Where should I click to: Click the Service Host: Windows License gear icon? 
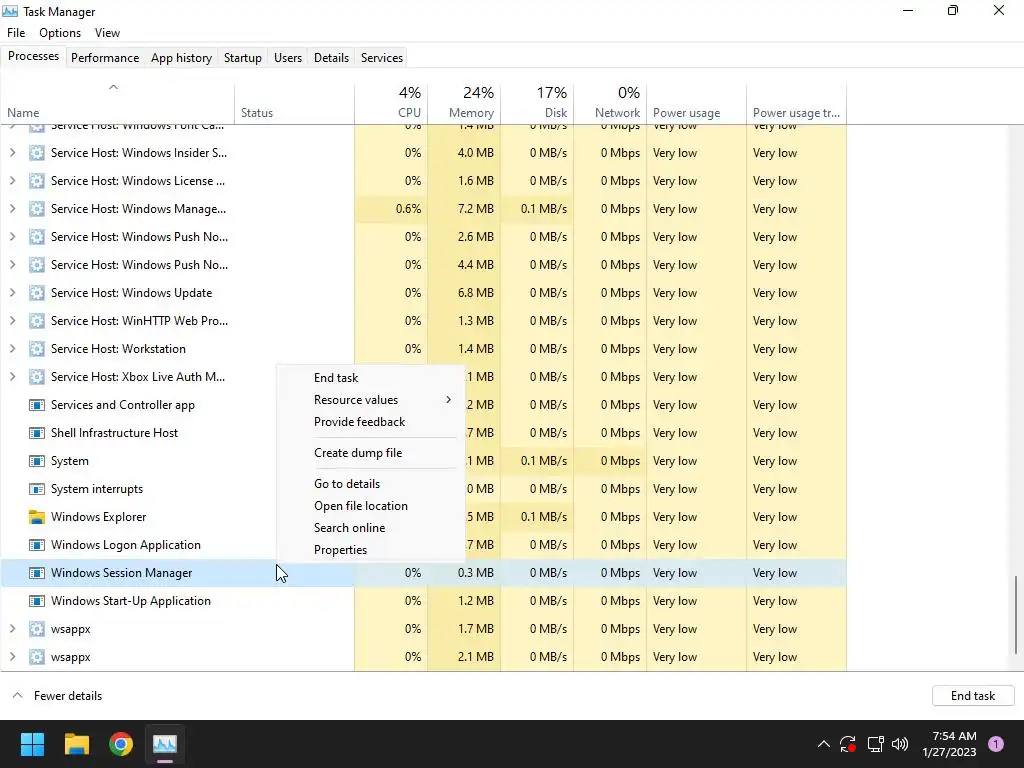[x=37, y=181]
